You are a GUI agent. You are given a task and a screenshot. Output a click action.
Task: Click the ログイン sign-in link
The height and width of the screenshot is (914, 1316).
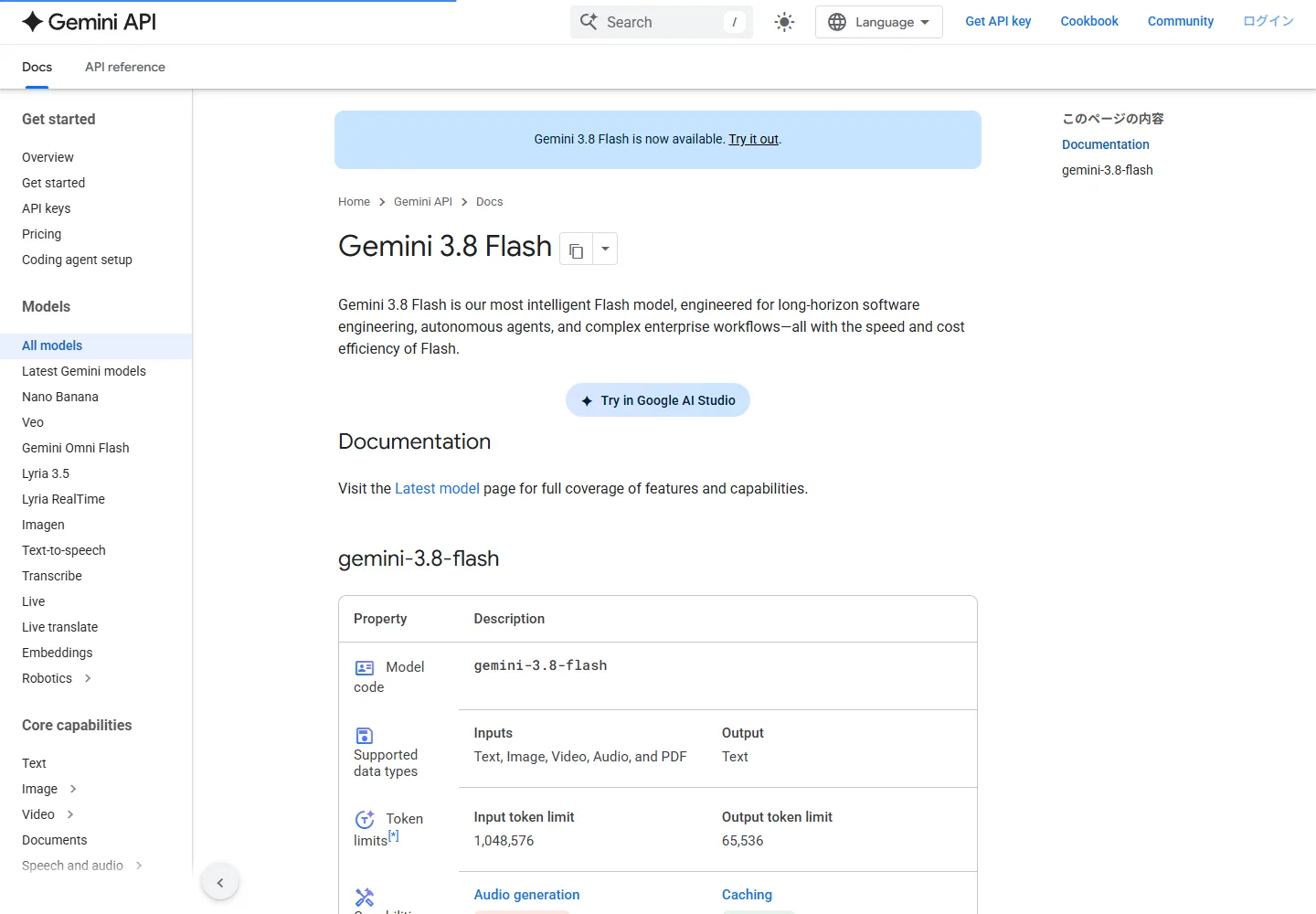click(x=1268, y=21)
